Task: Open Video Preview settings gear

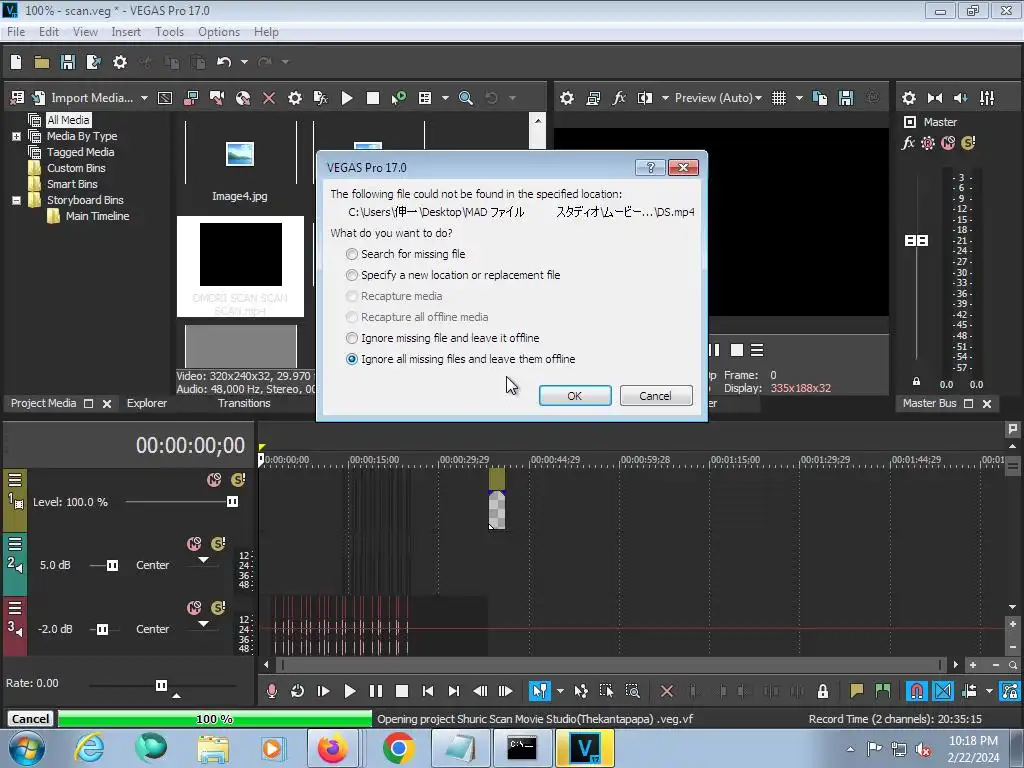Action: point(567,98)
